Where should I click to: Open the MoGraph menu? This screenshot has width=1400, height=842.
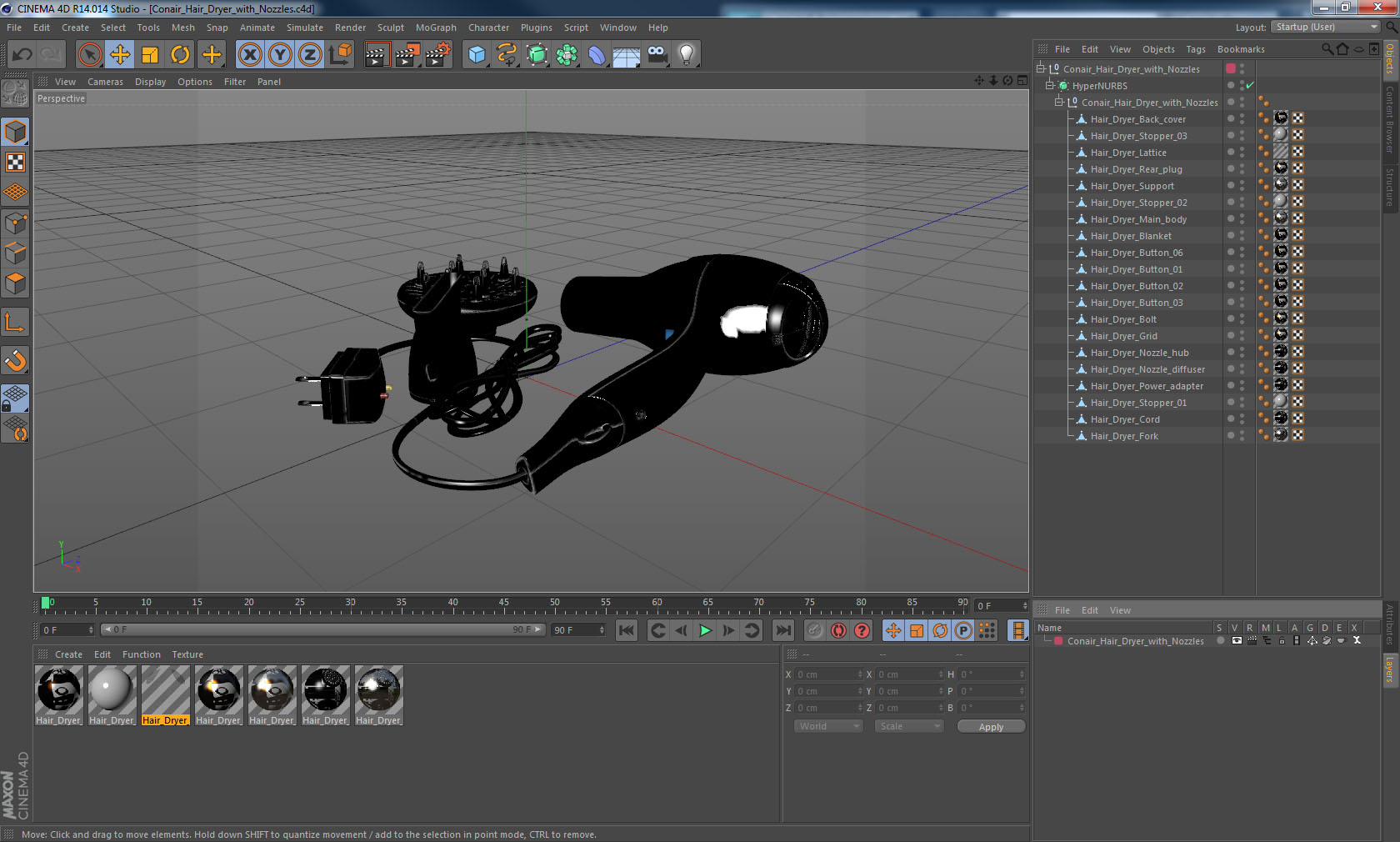[x=436, y=28]
